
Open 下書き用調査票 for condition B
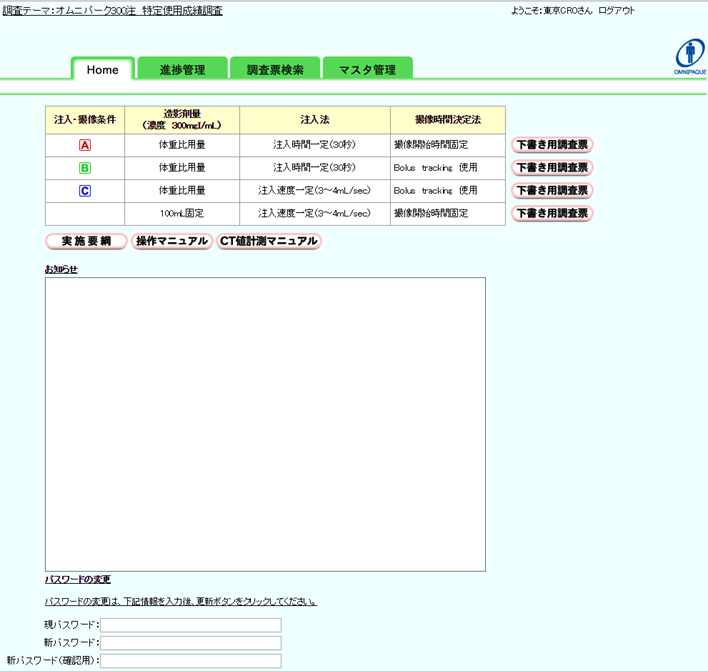552,168
